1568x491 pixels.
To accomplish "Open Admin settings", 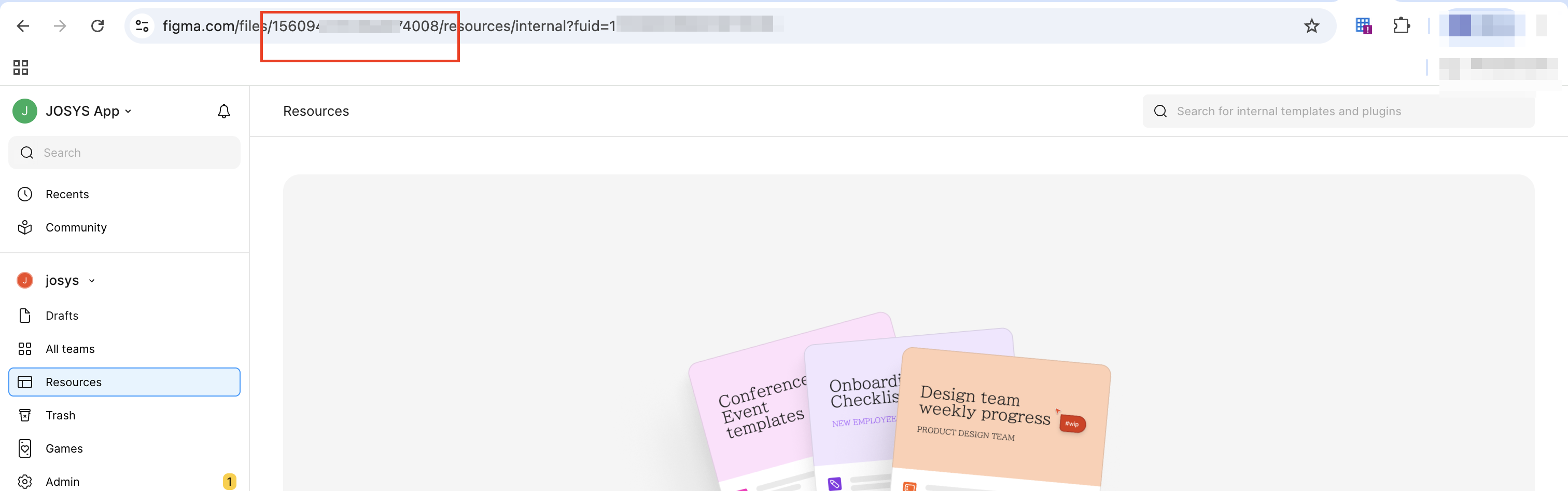I will [63, 481].
